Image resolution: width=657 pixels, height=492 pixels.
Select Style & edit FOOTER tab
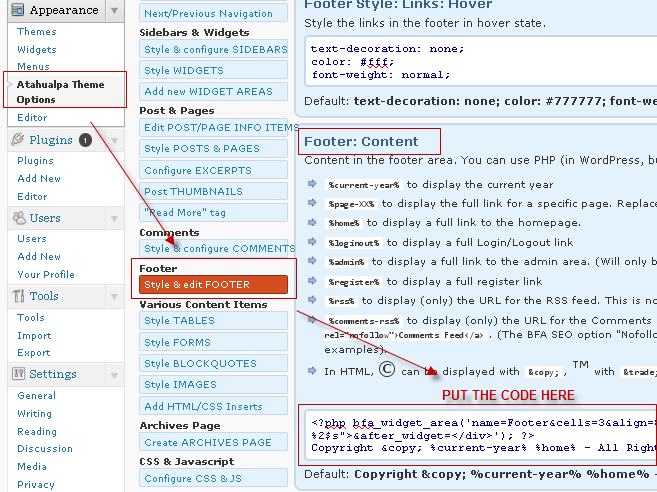(214, 285)
